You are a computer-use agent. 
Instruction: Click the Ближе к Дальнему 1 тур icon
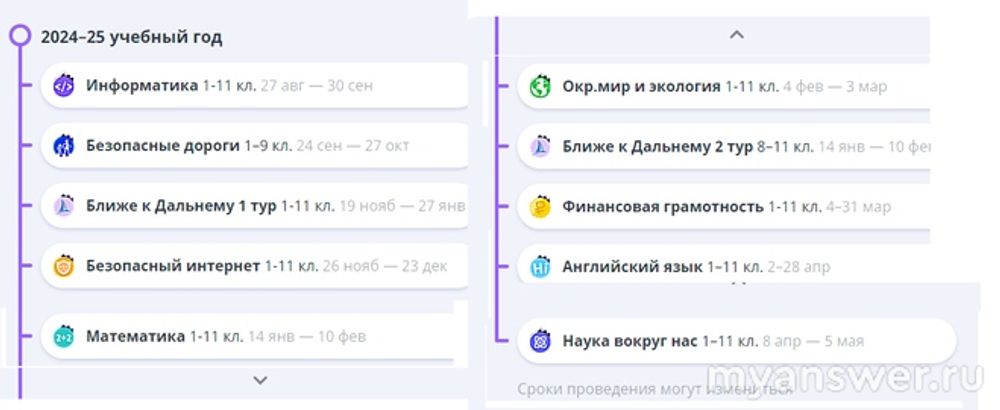click(64, 207)
